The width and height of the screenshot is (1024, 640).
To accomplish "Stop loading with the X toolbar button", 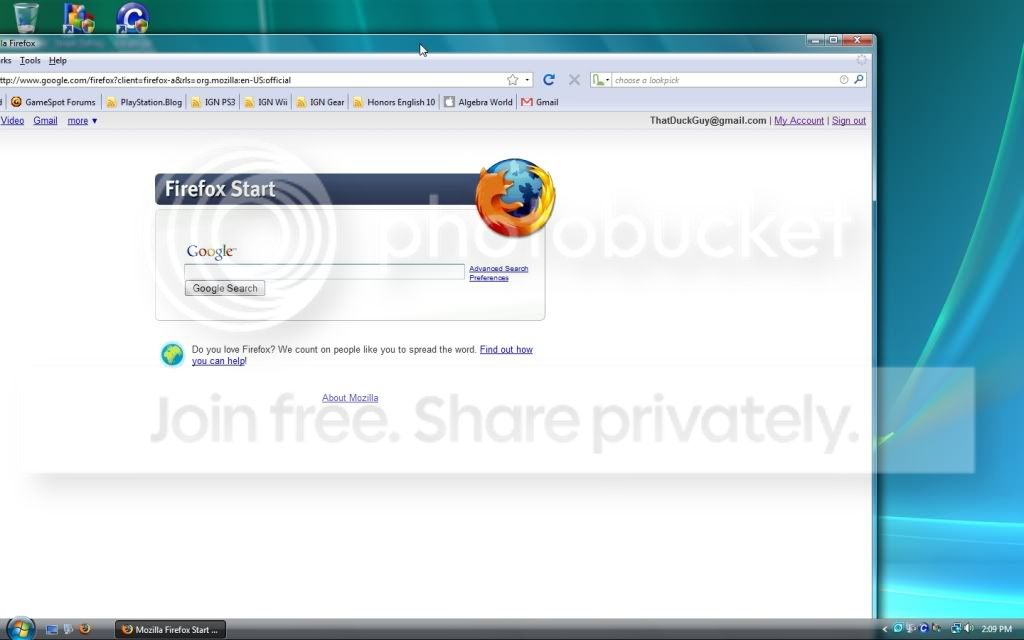I will pos(574,80).
